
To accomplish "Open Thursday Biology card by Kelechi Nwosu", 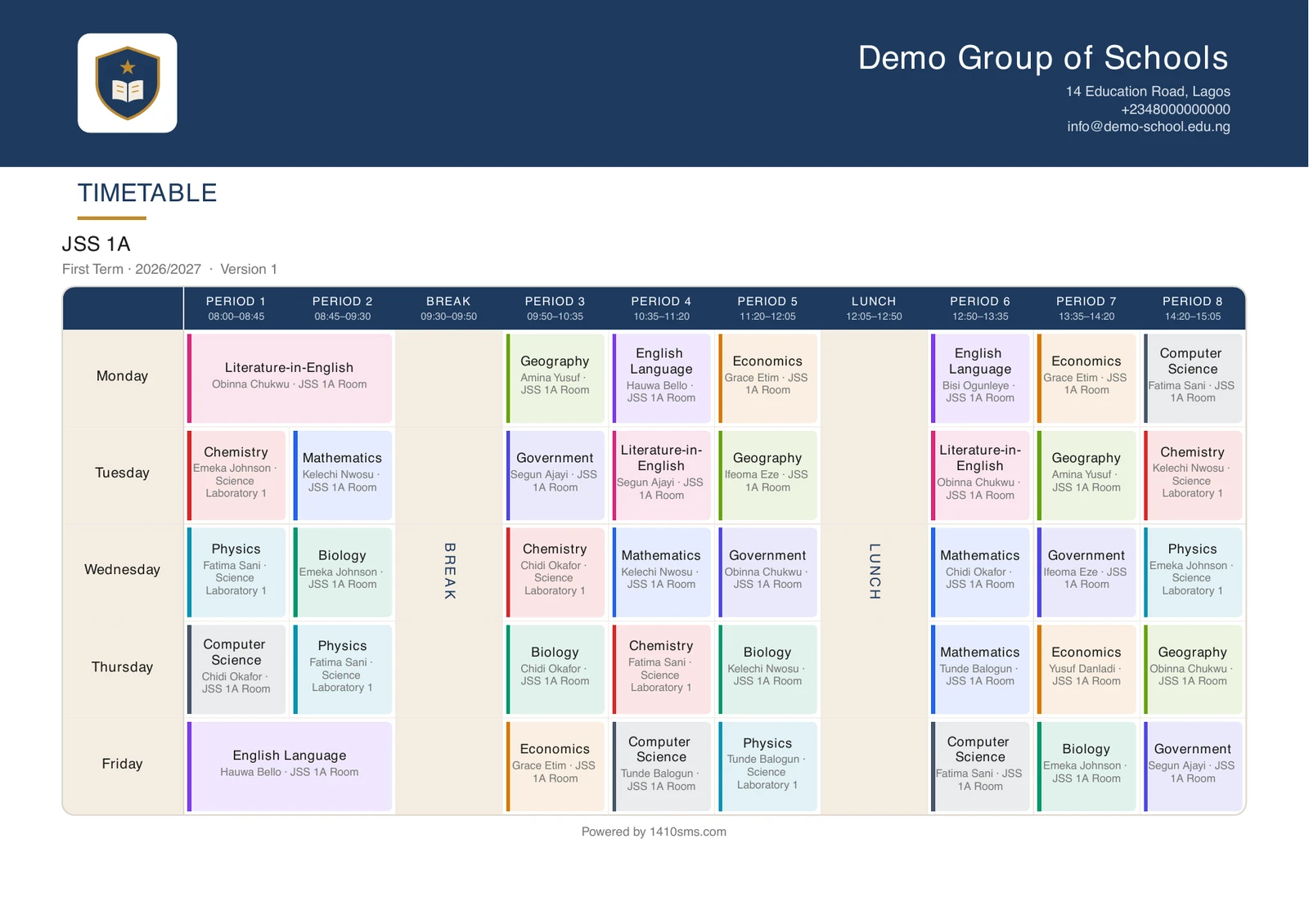I will (767, 669).
